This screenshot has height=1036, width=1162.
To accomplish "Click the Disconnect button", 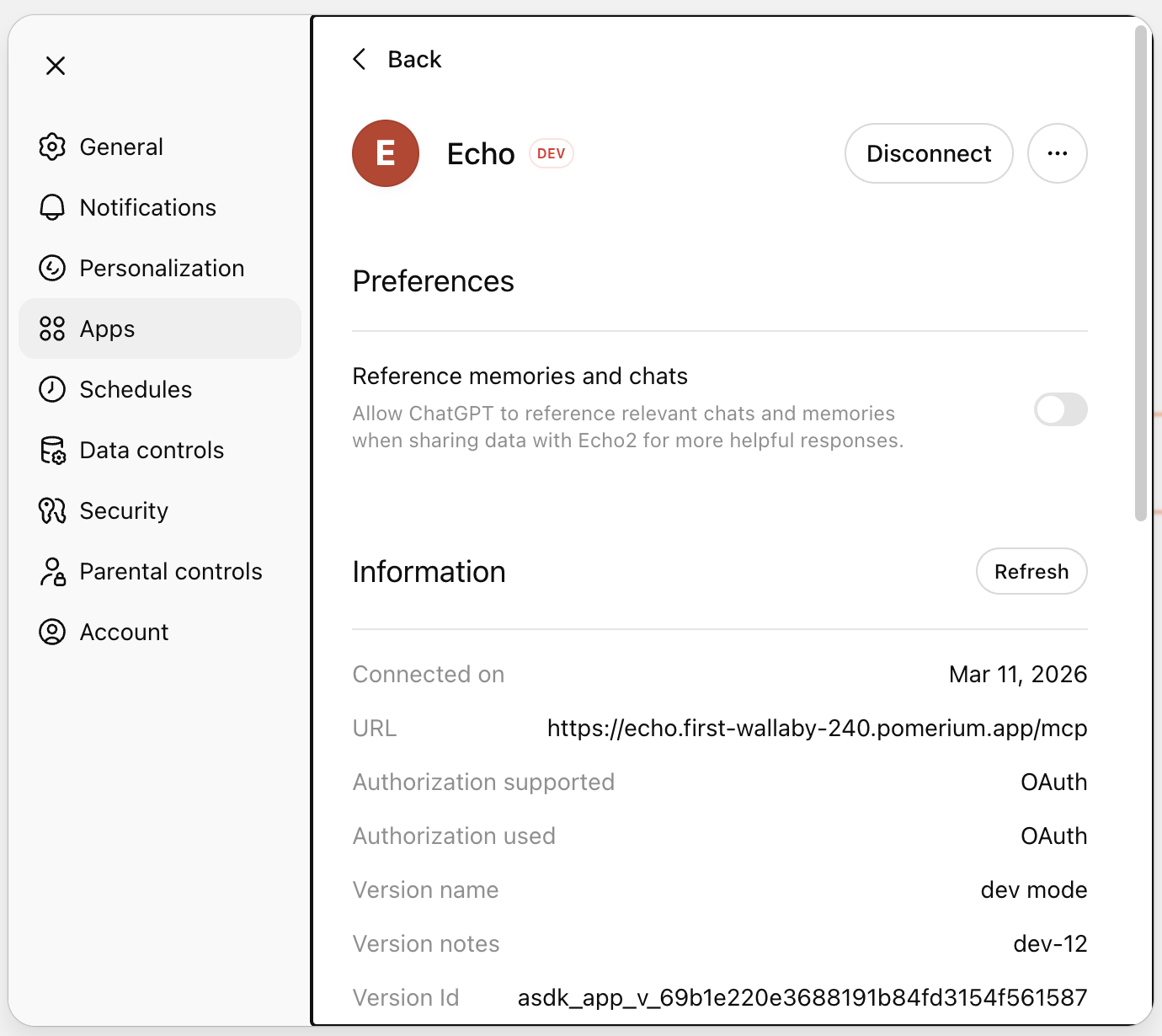I will click(928, 153).
